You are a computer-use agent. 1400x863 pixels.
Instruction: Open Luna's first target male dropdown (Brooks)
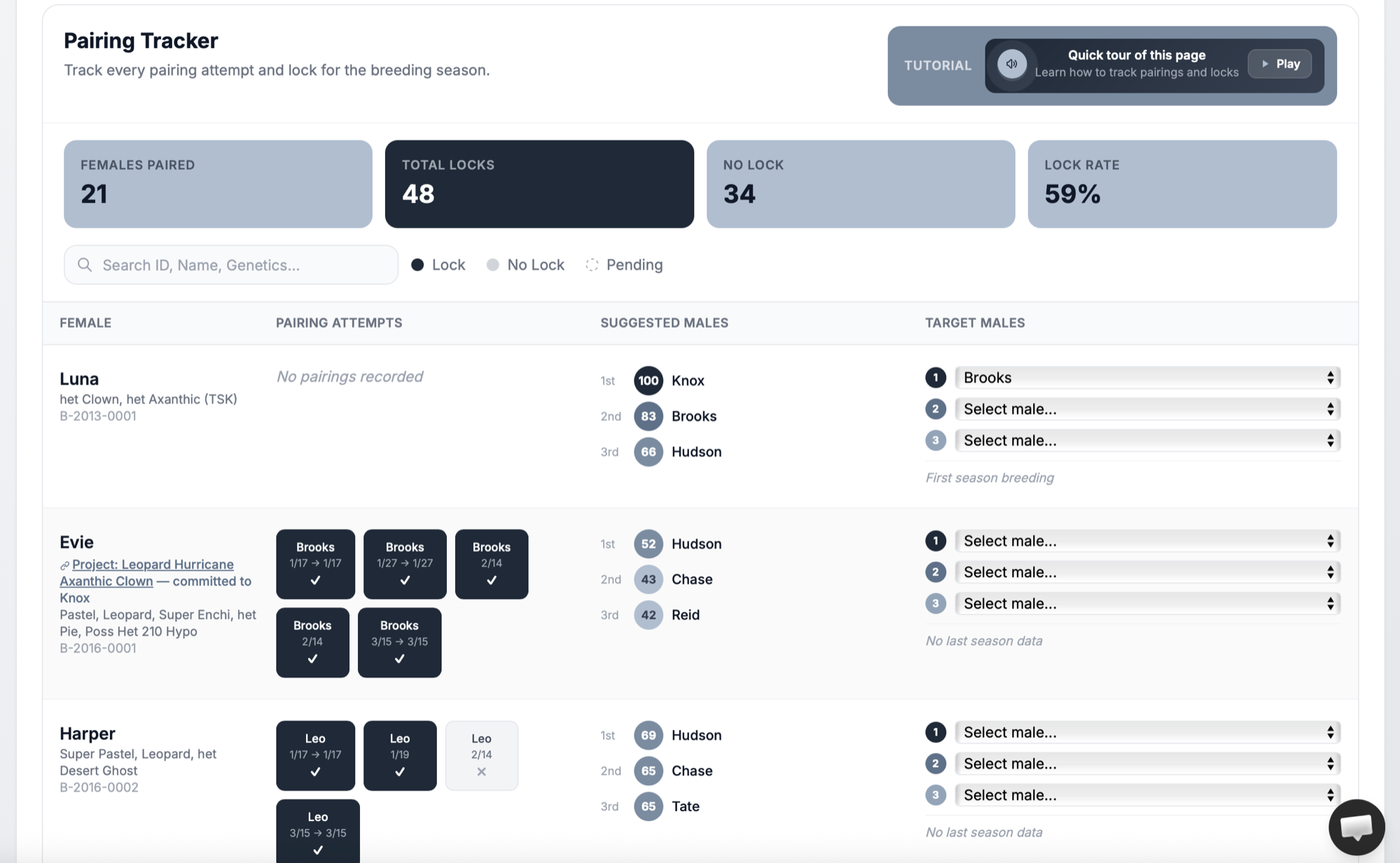[x=1146, y=378]
